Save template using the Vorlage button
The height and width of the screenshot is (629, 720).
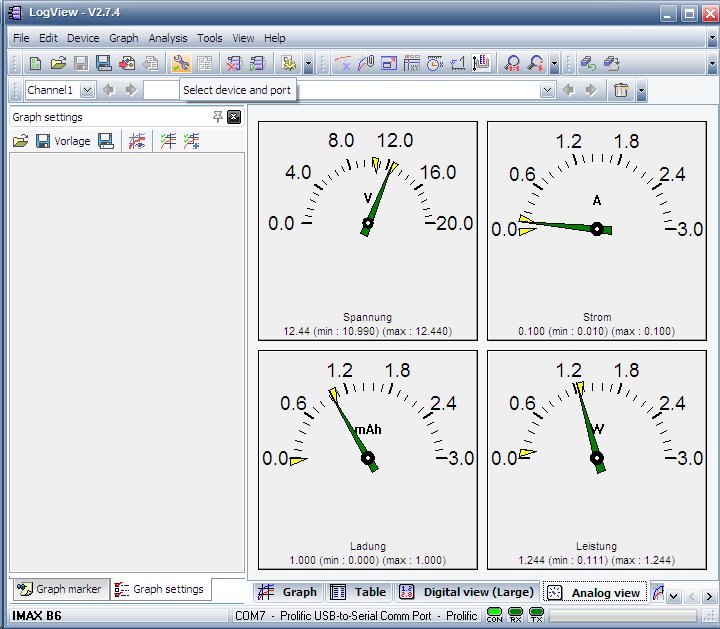coord(63,141)
